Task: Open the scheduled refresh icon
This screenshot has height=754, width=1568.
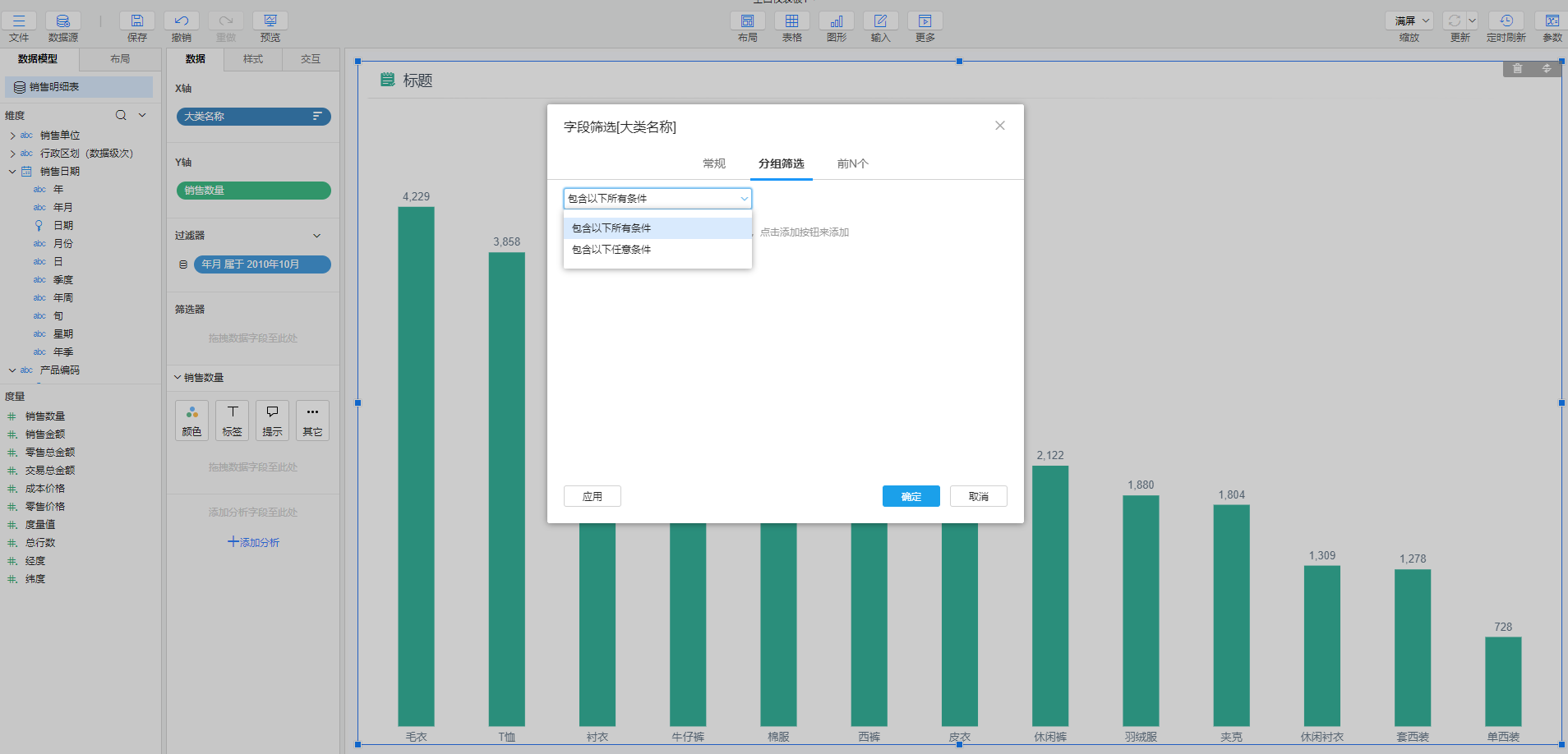Action: click(1506, 21)
